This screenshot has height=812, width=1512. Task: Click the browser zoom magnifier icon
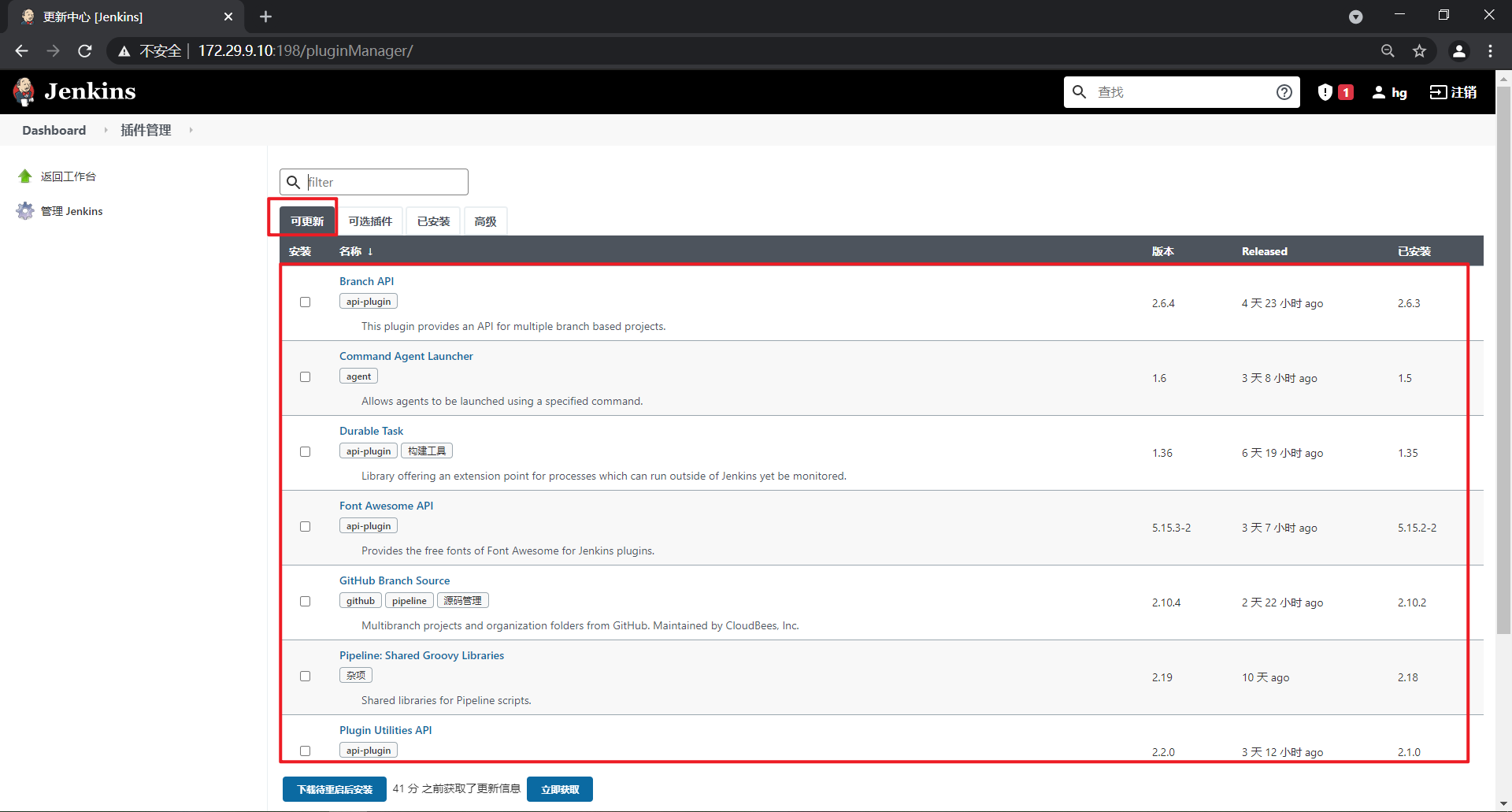[x=1388, y=50]
